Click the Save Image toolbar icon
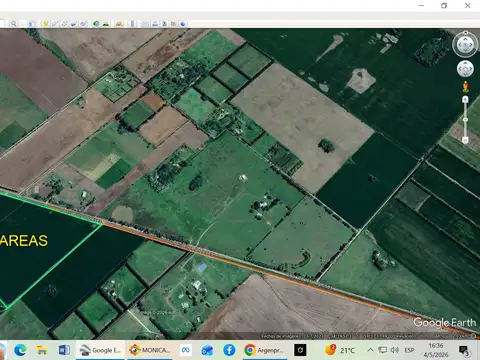Viewport: 480px width, 360px height. (x=164, y=24)
